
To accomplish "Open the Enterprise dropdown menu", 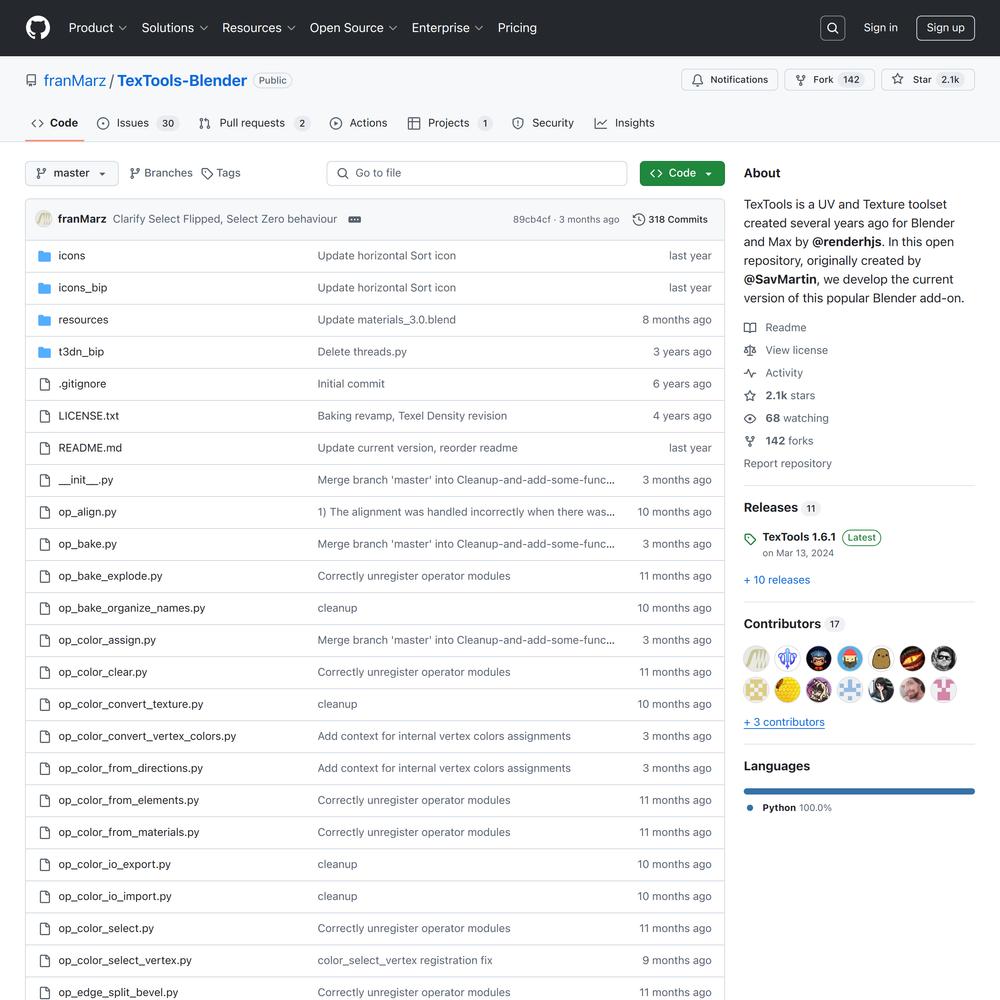I will tap(447, 28).
